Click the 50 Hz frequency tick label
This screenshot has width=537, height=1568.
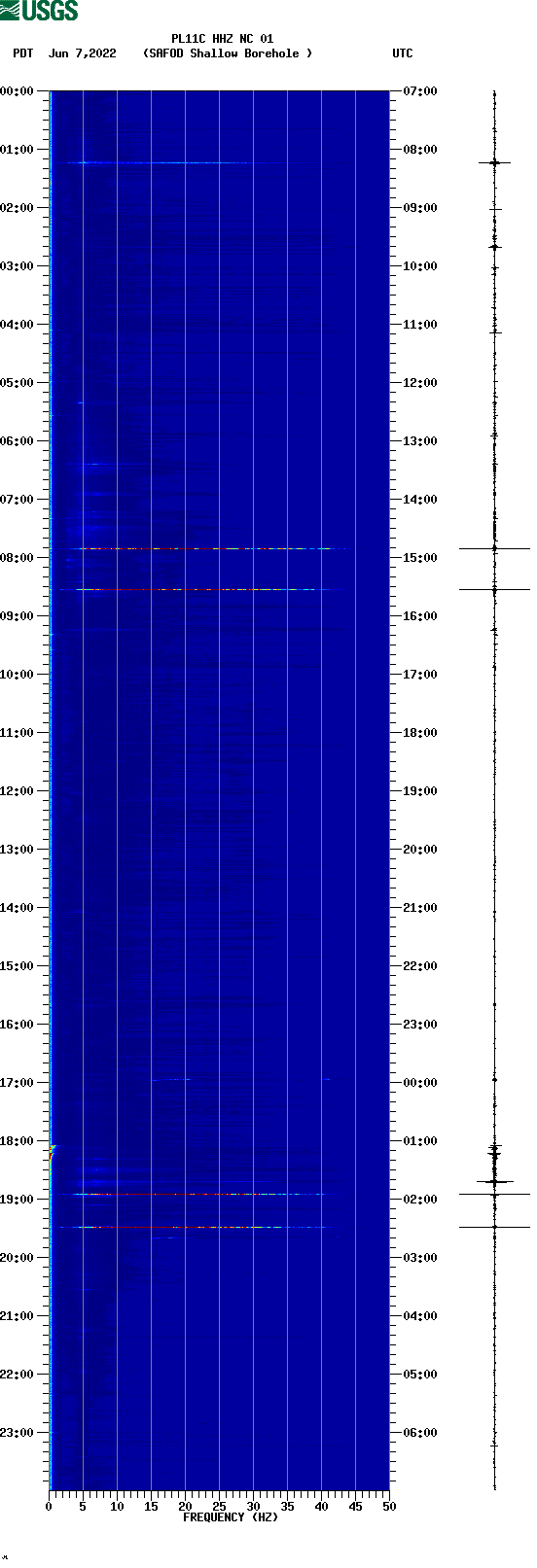pyautogui.click(x=389, y=1507)
